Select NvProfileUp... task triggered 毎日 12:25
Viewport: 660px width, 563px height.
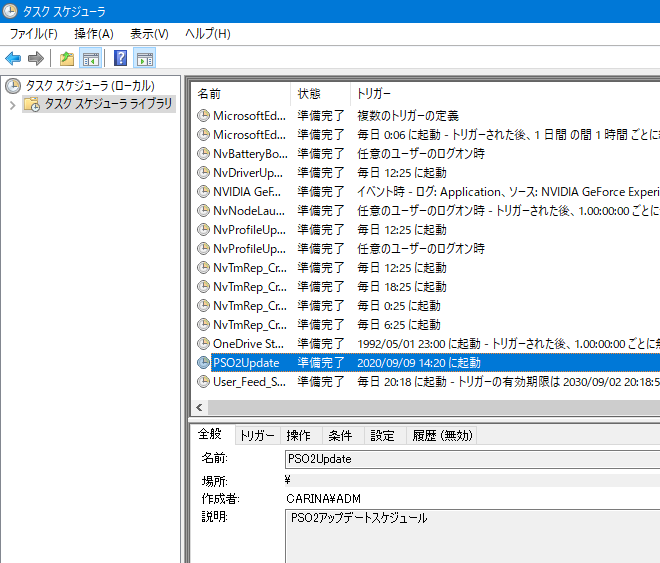(428, 230)
